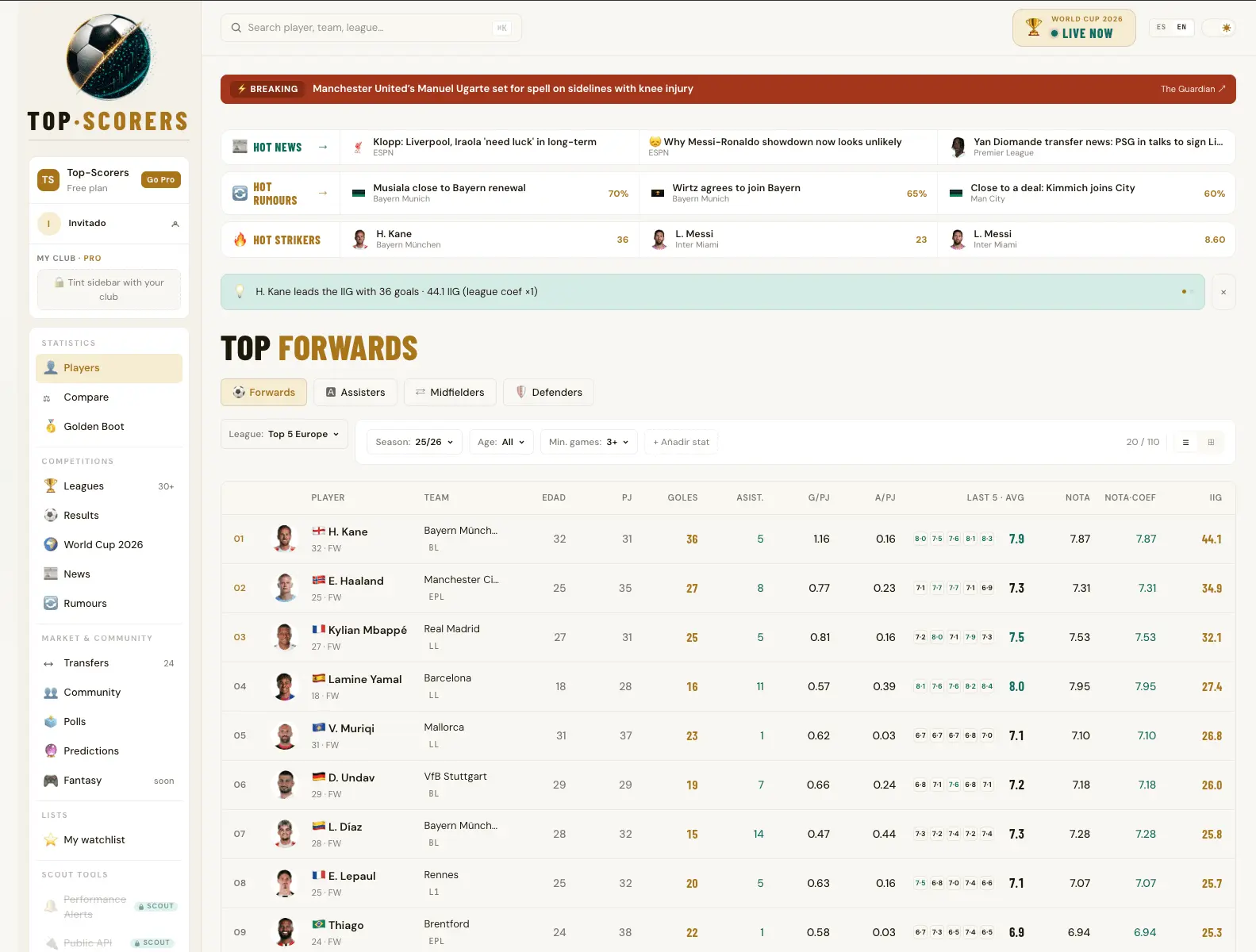Sort by NOTA-COEF column header
This screenshot has height=952, width=1256.
1130,498
